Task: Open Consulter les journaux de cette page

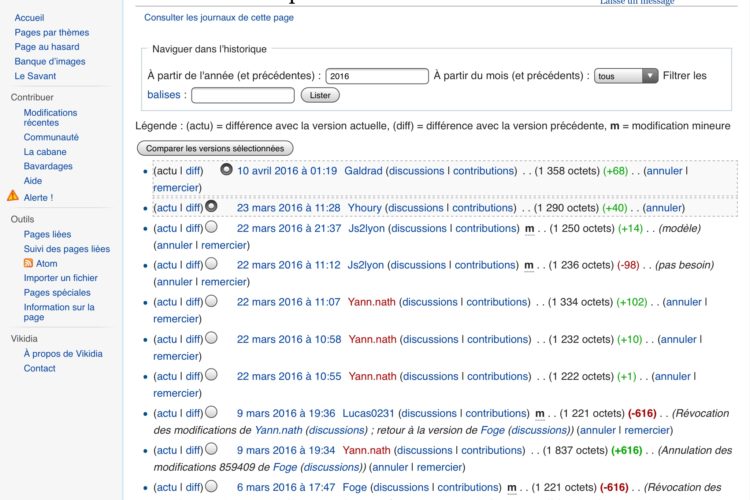Action: tap(219, 18)
